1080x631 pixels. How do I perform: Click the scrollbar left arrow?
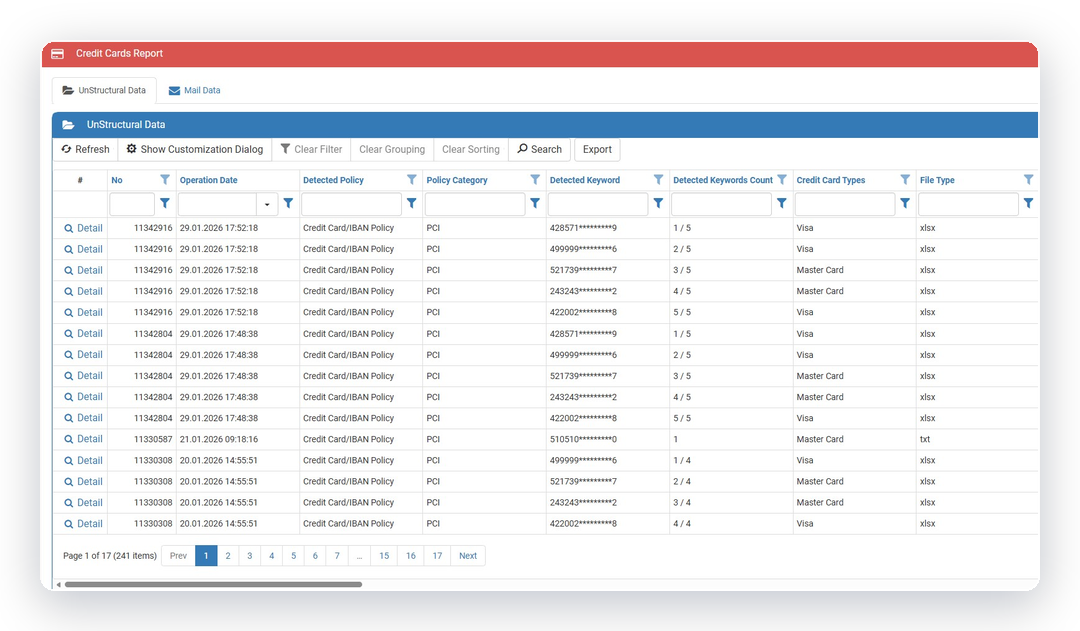coord(59,584)
